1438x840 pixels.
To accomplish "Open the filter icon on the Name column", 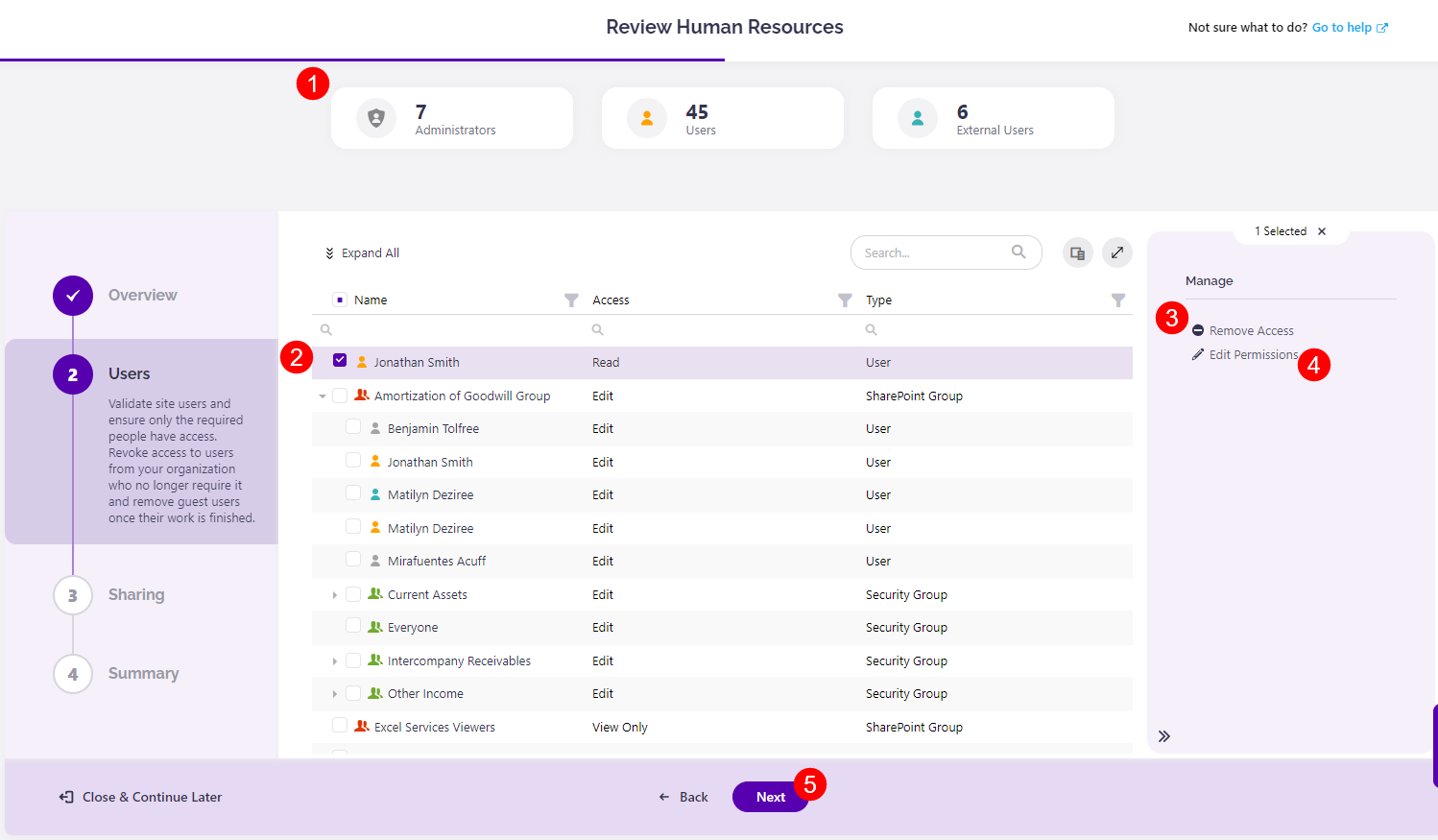I will click(571, 300).
